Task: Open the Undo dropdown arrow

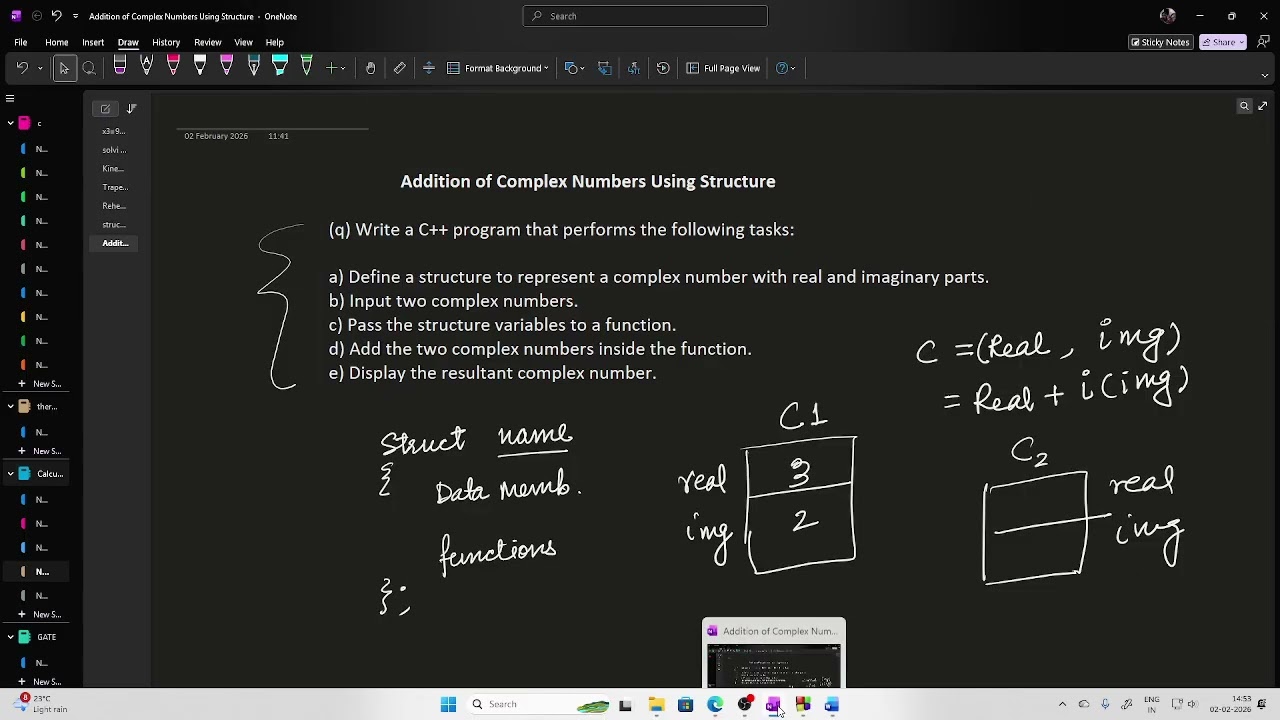Action: (40, 69)
